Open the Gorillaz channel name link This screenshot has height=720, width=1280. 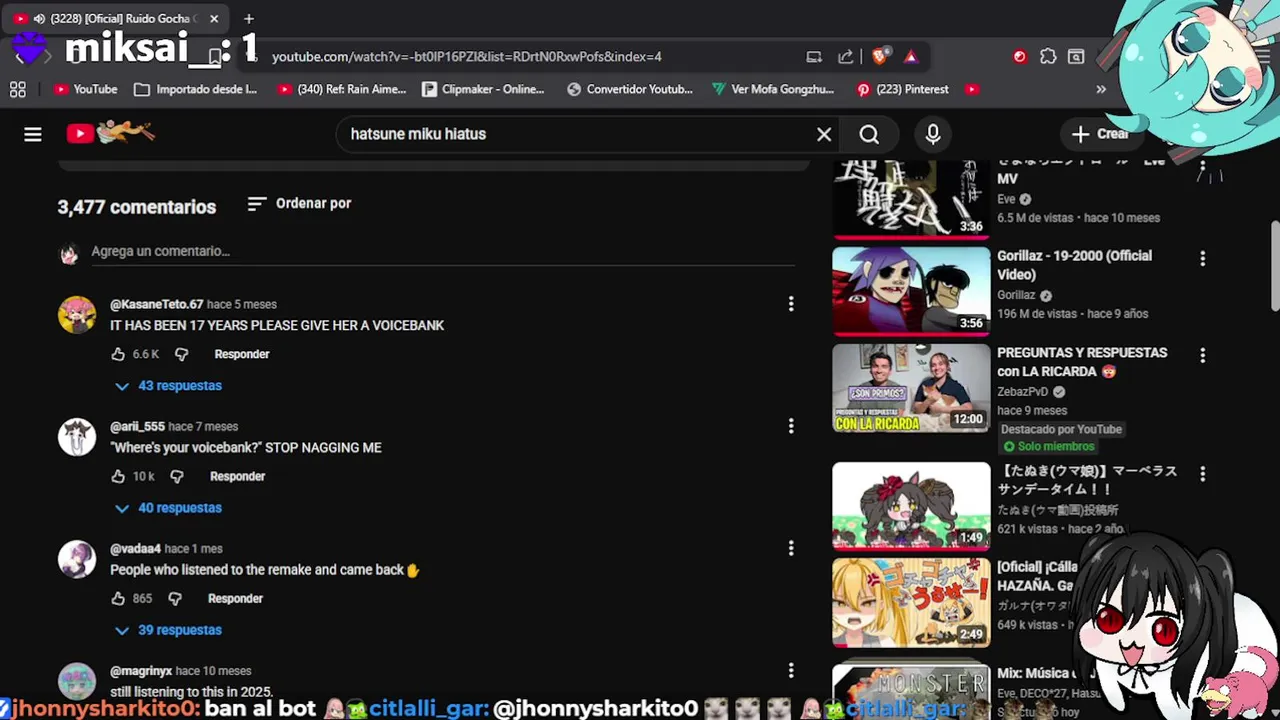1016,295
